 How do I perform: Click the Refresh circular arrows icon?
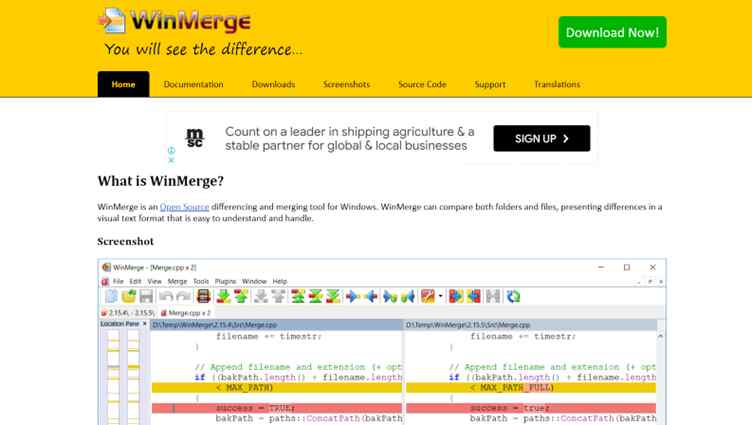pyautogui.click(x=513, y=296)
